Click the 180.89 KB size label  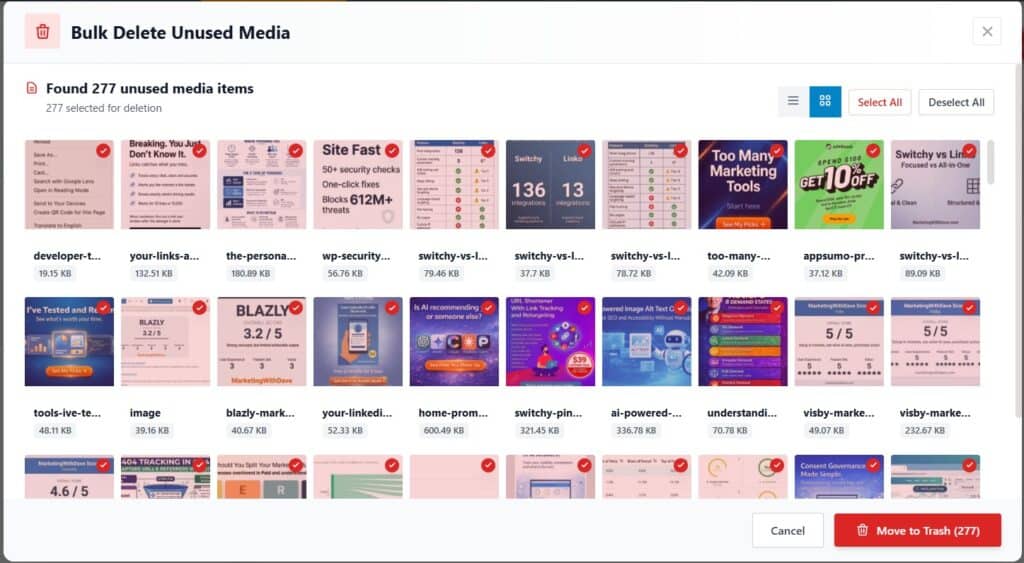tap(250, 274)
